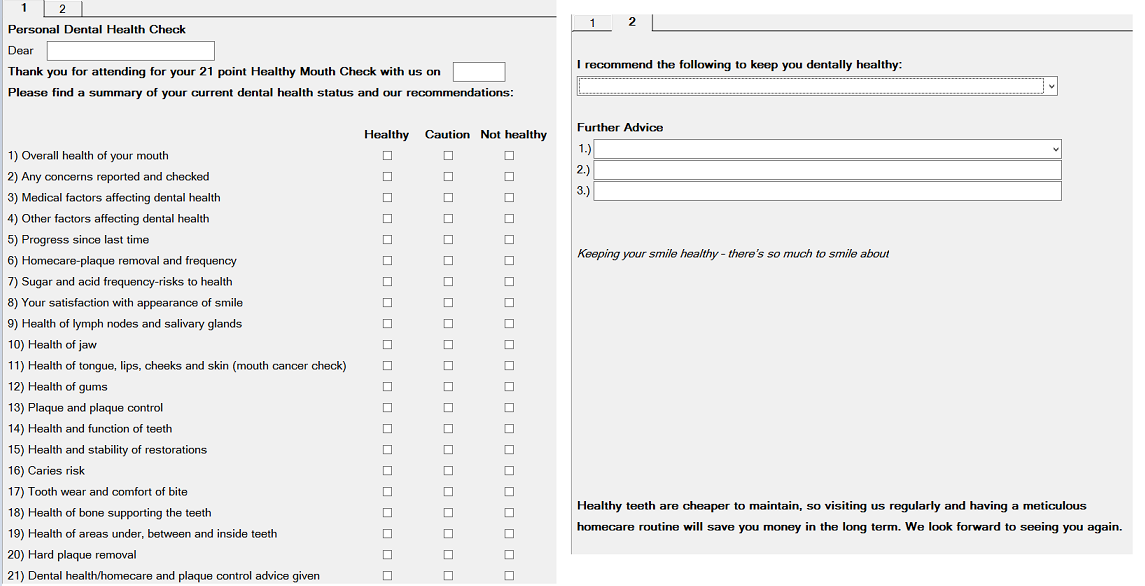
Task: Switch to tab 1 on the right form
Action: (590, 21)
